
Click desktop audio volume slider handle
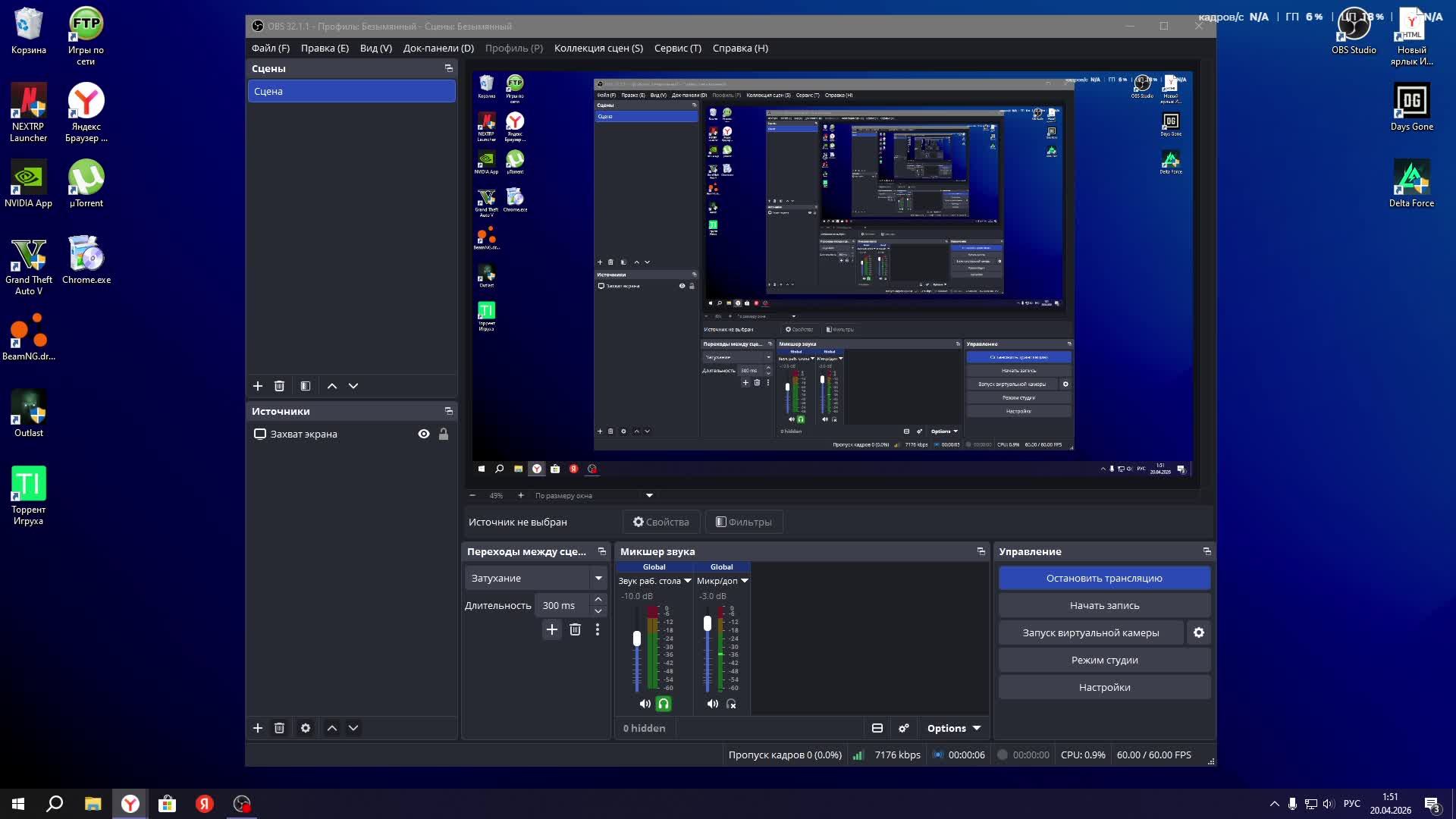pyautogui.click(x=637, y=639)
